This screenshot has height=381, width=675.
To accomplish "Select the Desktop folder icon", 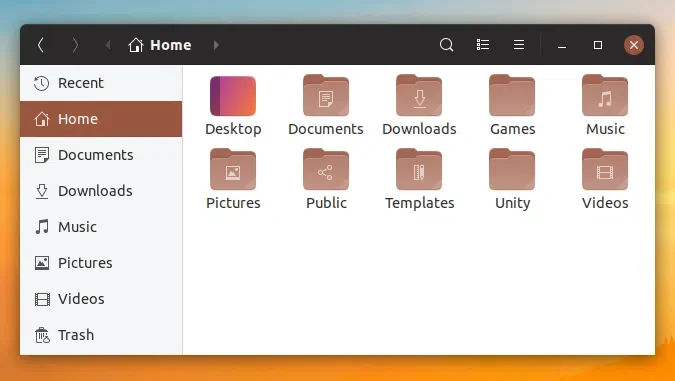I will click(233, 96).
